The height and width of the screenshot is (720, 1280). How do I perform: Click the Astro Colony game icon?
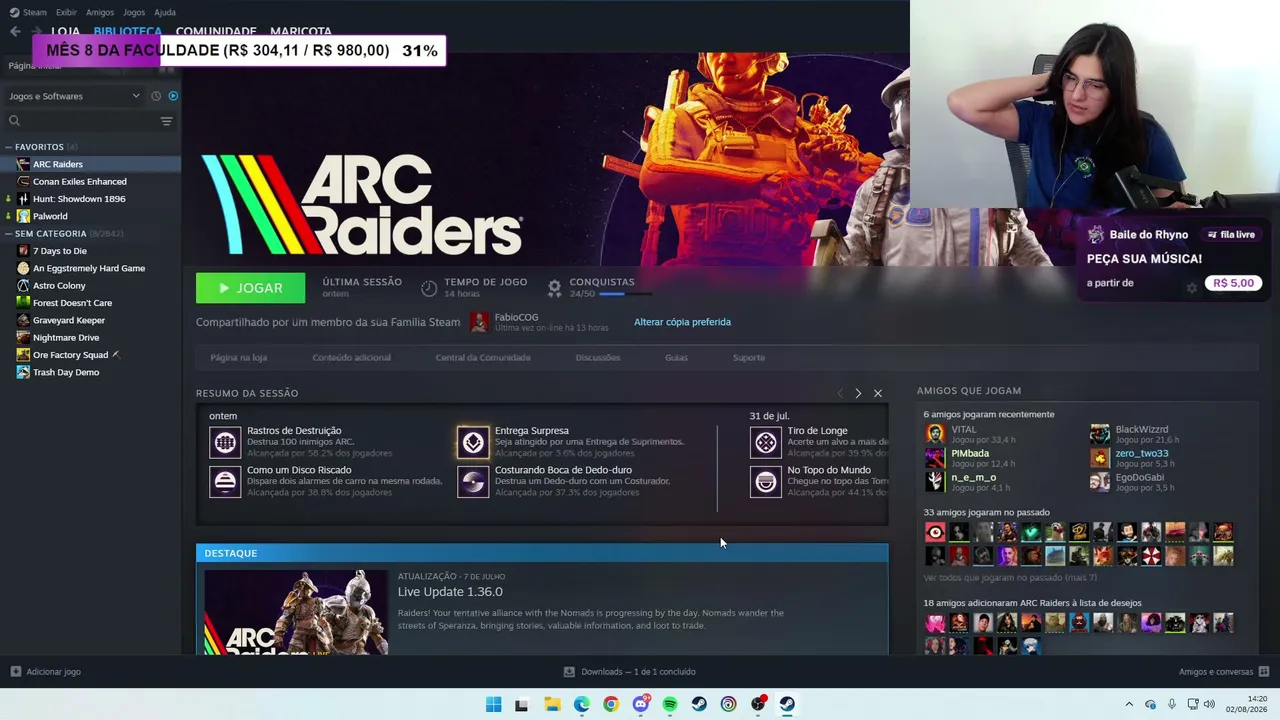(23, 286)
